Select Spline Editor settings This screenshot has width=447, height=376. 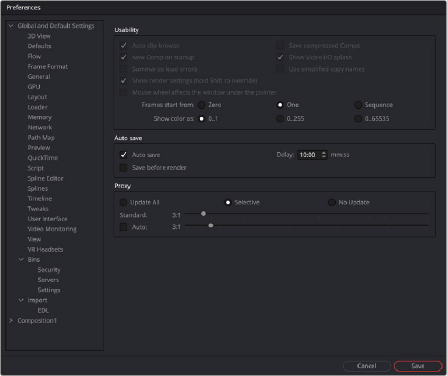(x=45, y=178)
